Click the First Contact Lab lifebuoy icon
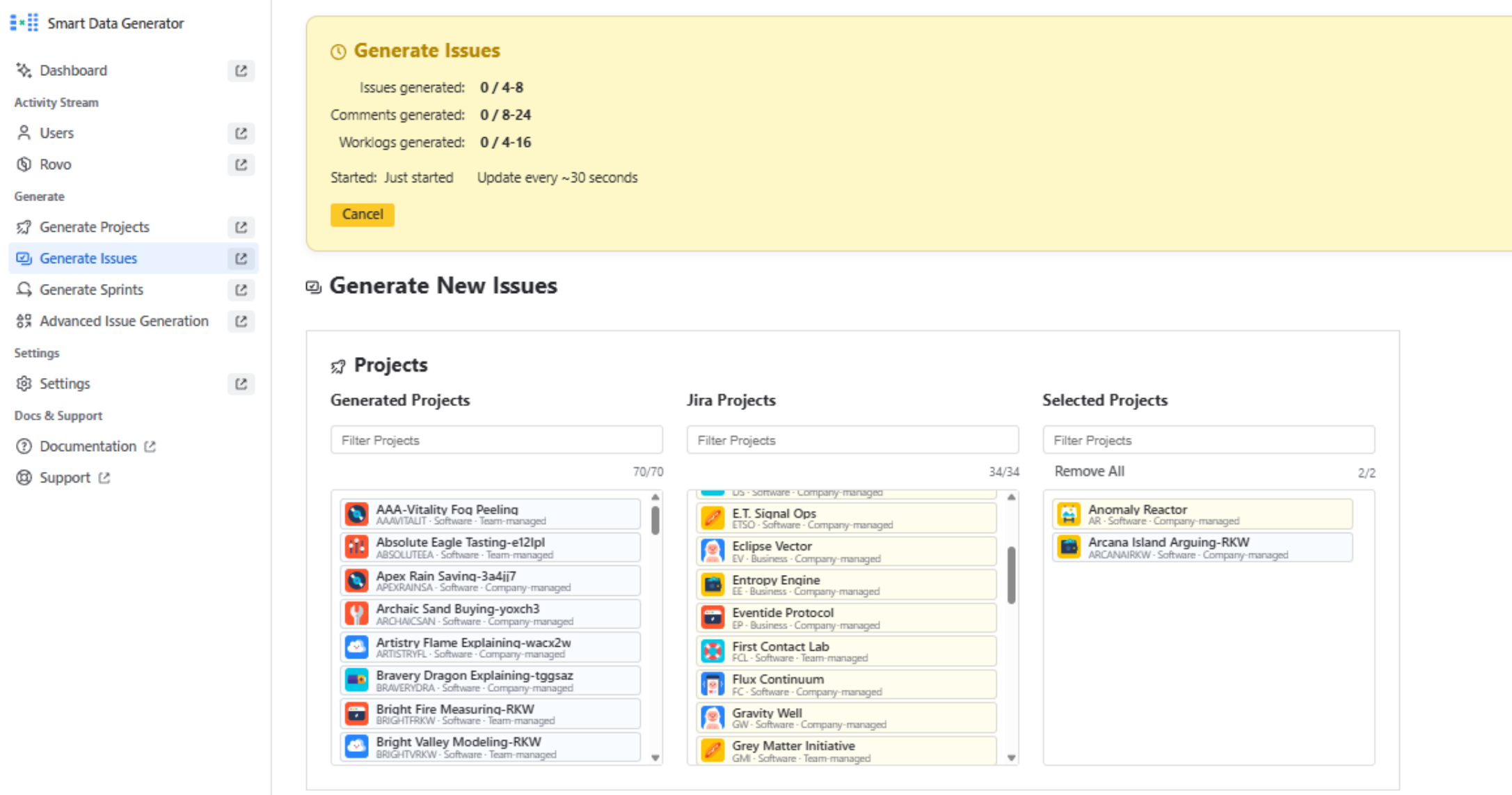The image size is (1512, 795). 713,652
